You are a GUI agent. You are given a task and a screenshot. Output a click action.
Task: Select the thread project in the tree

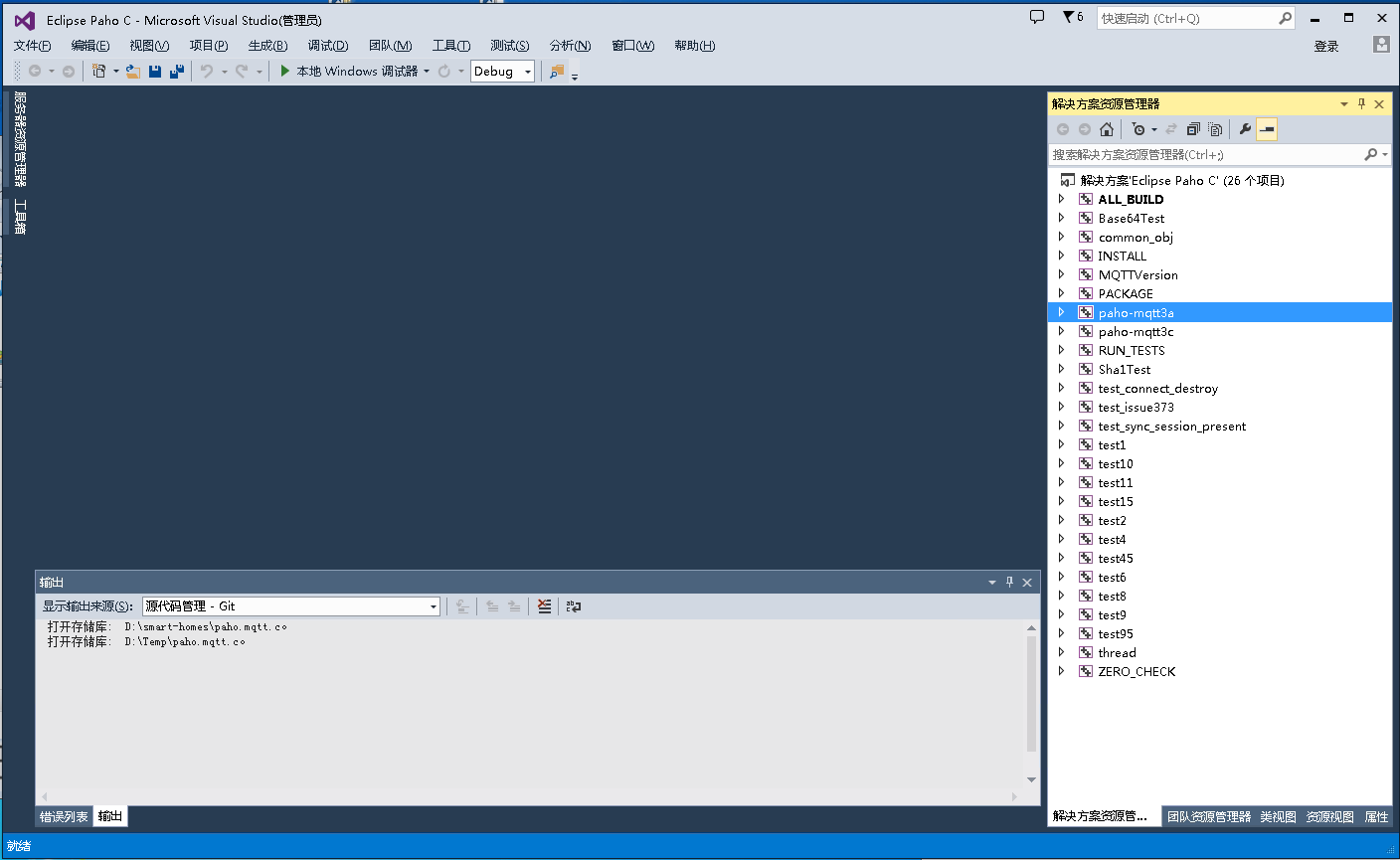(1117, 652)
